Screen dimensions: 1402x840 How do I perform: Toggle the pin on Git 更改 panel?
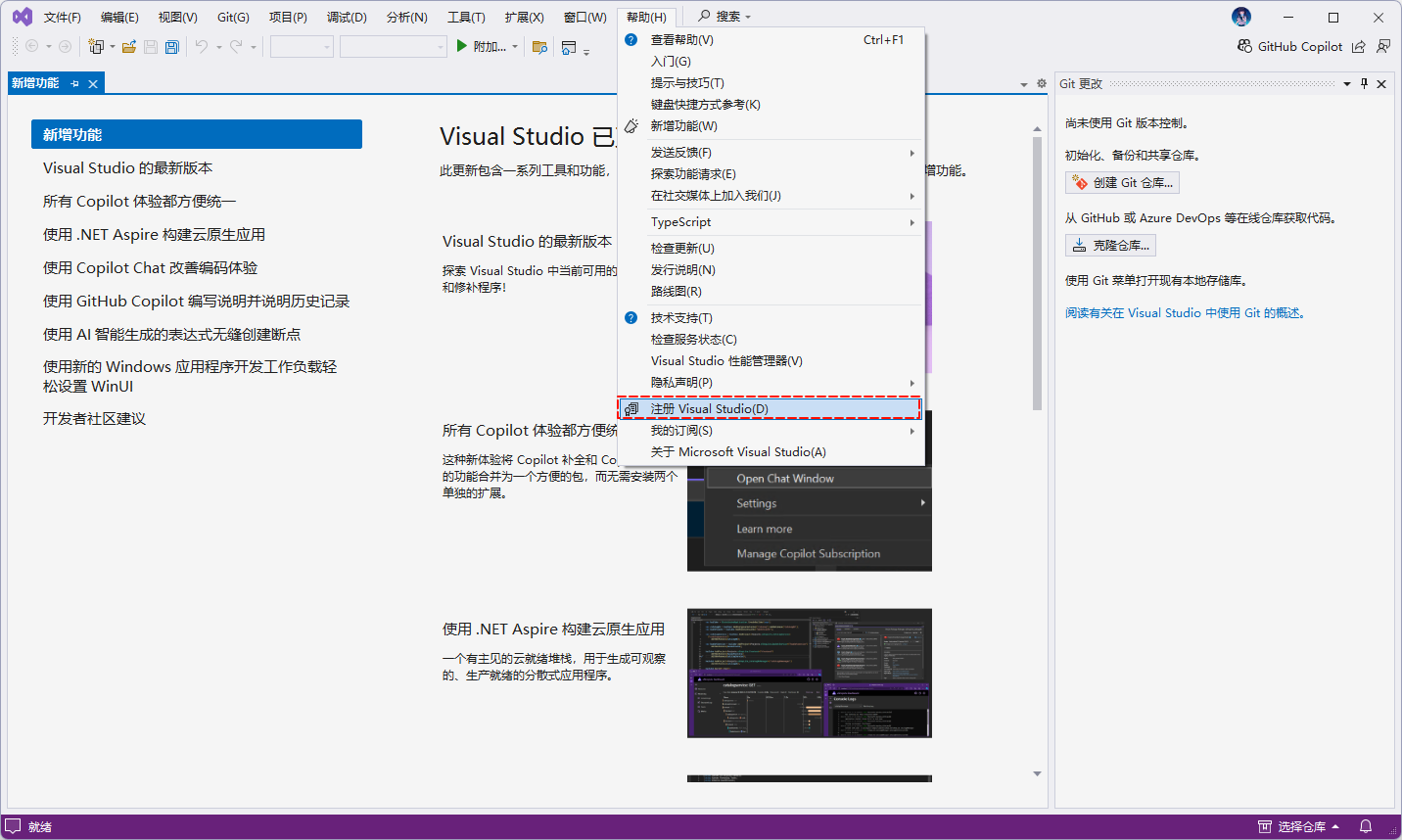[1364, 84]
